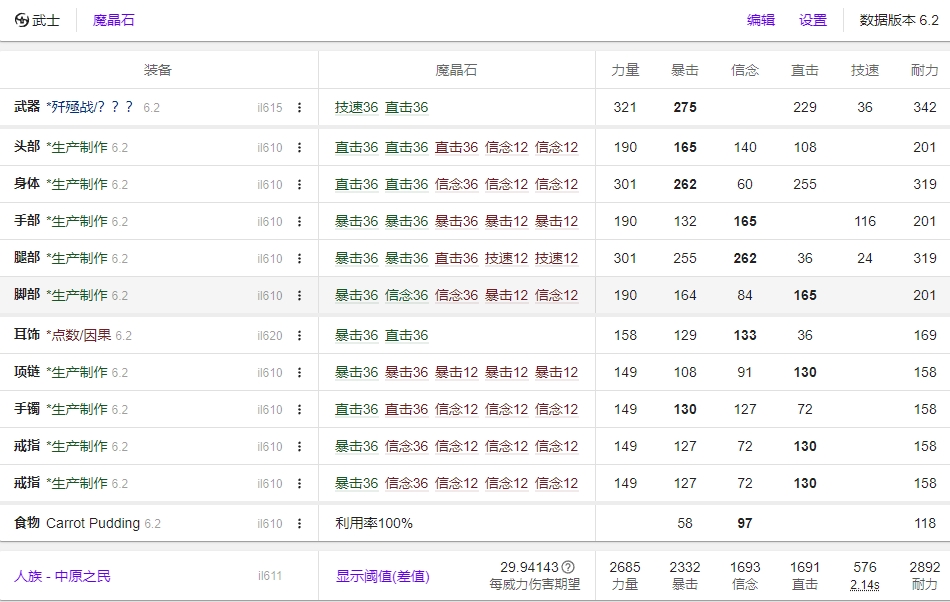
Task: Open the 设置 settings link
Action: pyautogui.click(x=812, y=20)
